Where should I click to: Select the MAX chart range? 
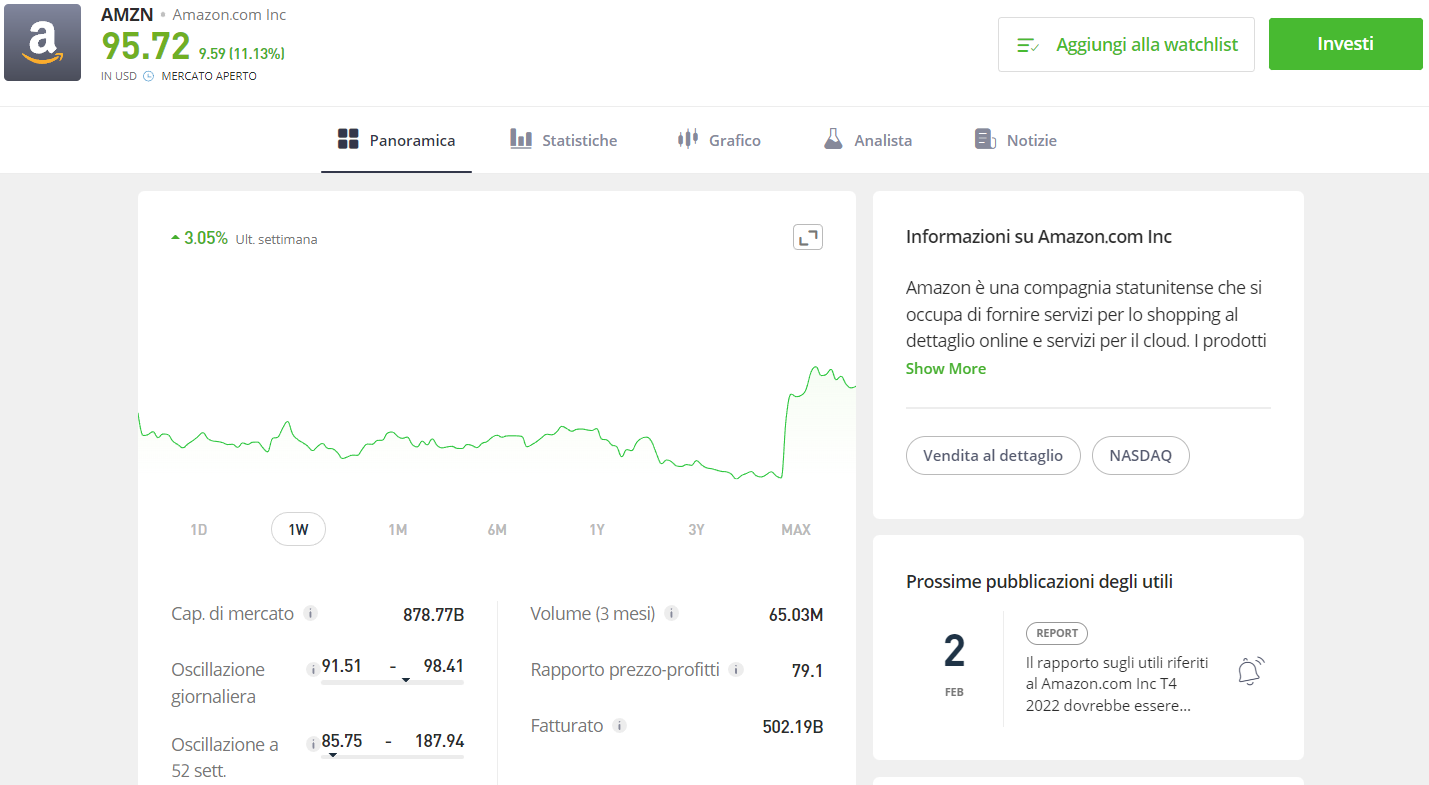click(796, 529)
